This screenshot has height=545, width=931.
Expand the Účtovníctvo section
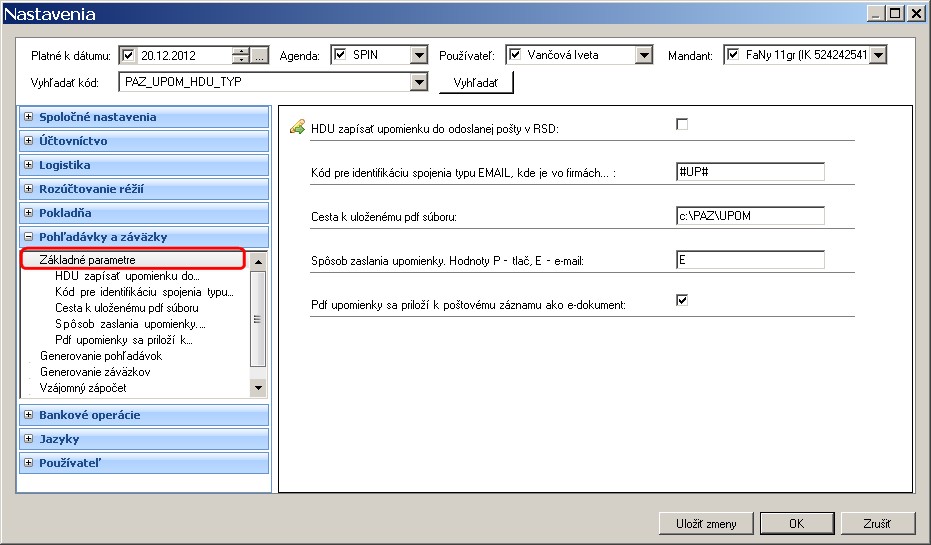pyautogui.click(x=28, y=141)
